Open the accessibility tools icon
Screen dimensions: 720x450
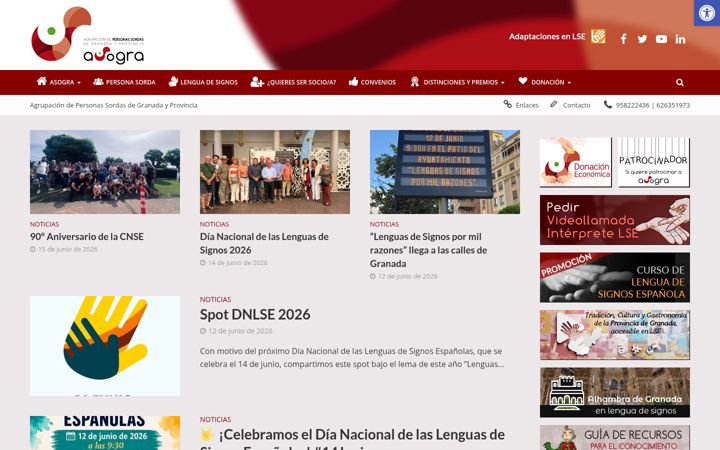[707, 12]
